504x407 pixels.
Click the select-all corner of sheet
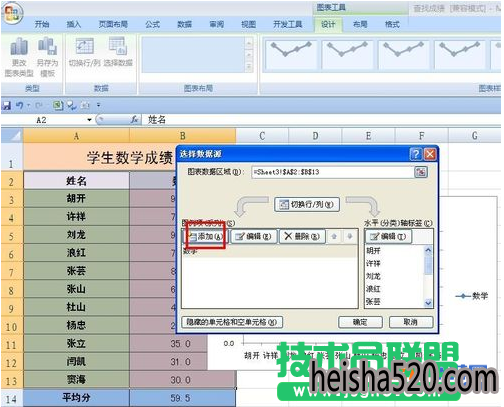[12, 136]
